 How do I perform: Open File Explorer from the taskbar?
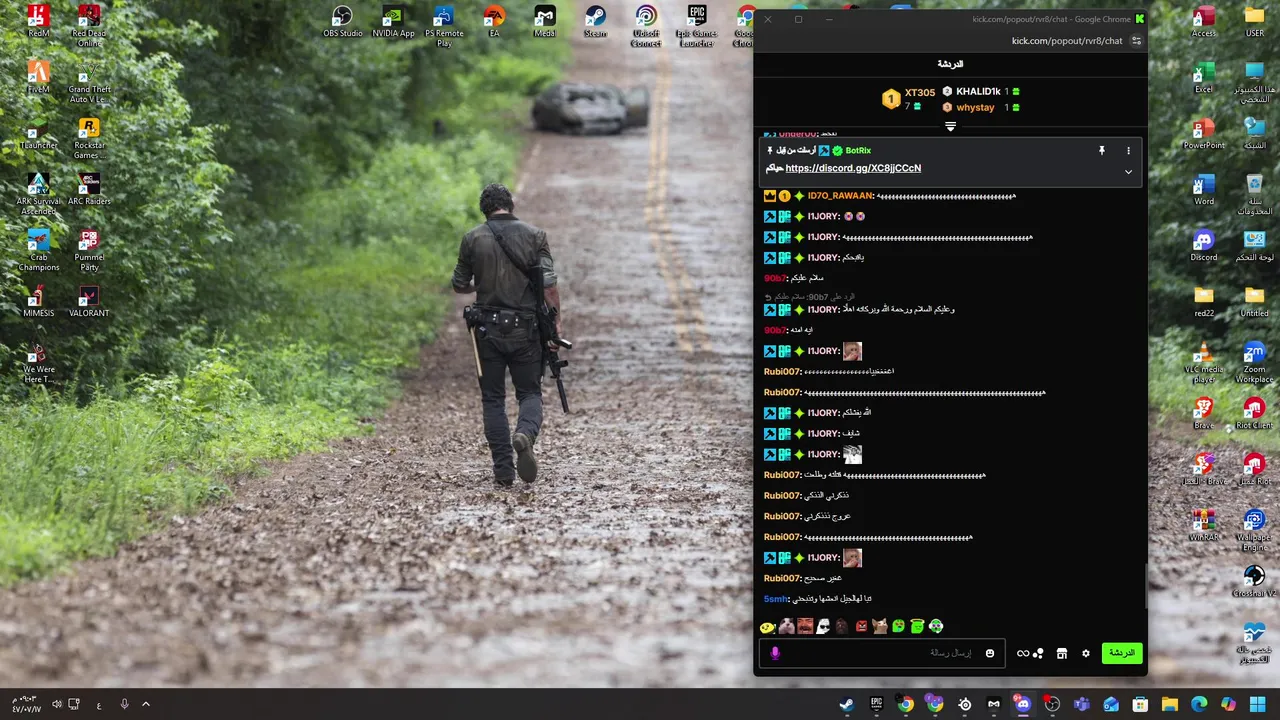point(1169,704)
